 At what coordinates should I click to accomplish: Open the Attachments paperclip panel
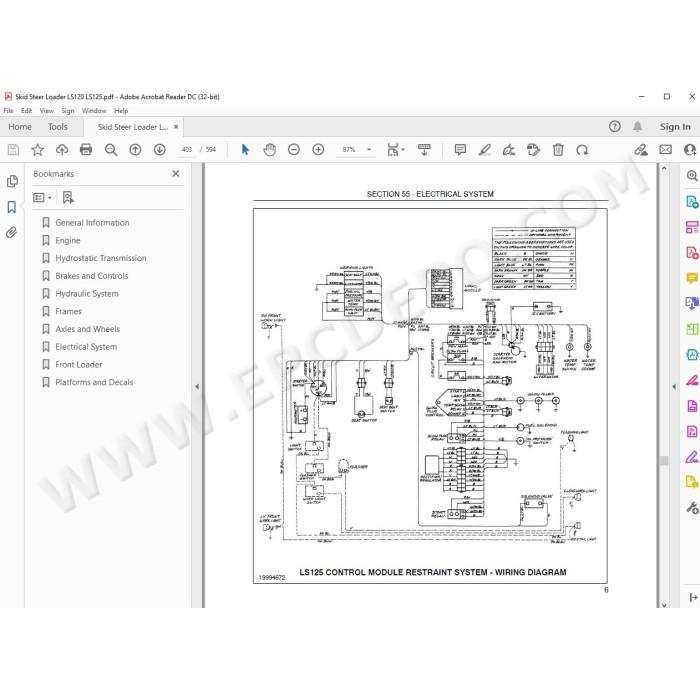pyautogui.click(x=12, y=232)
